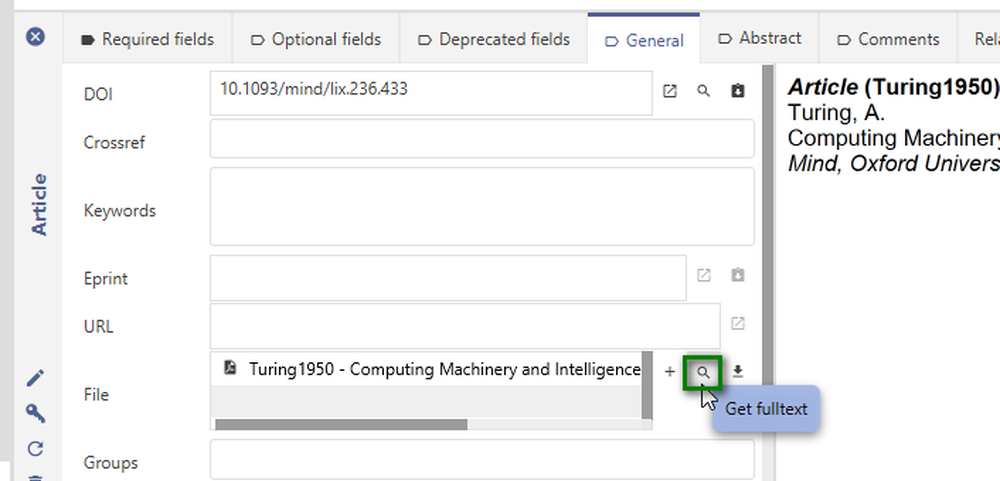Close the entry editor with X icon
This screenshot has height=481, width=1000.
36,37
